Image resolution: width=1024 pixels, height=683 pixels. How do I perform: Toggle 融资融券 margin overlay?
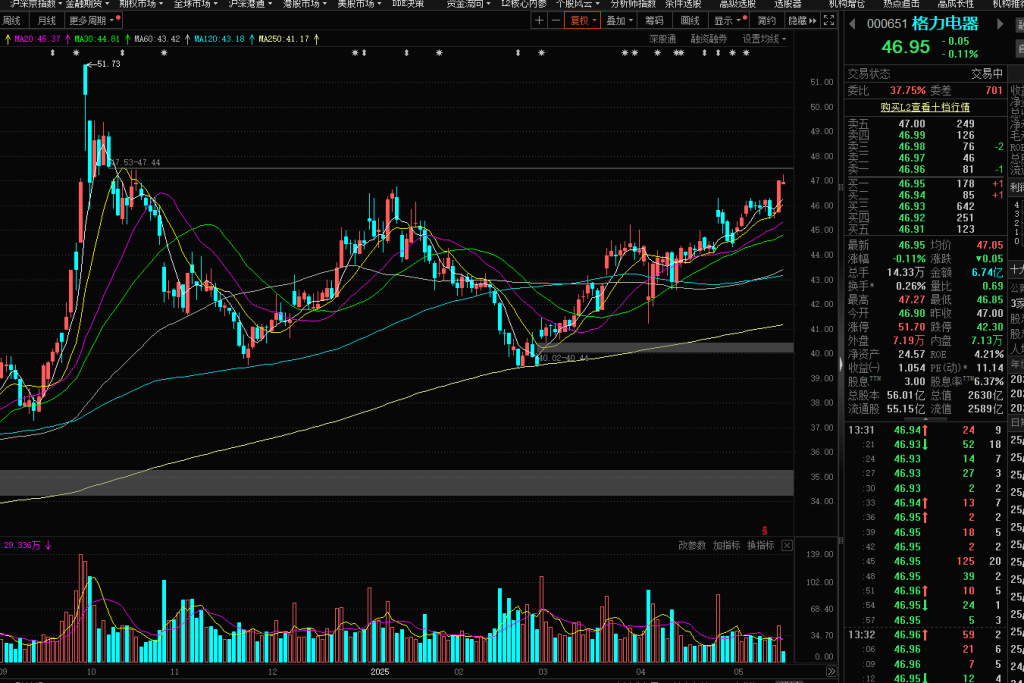coord(709,39)
